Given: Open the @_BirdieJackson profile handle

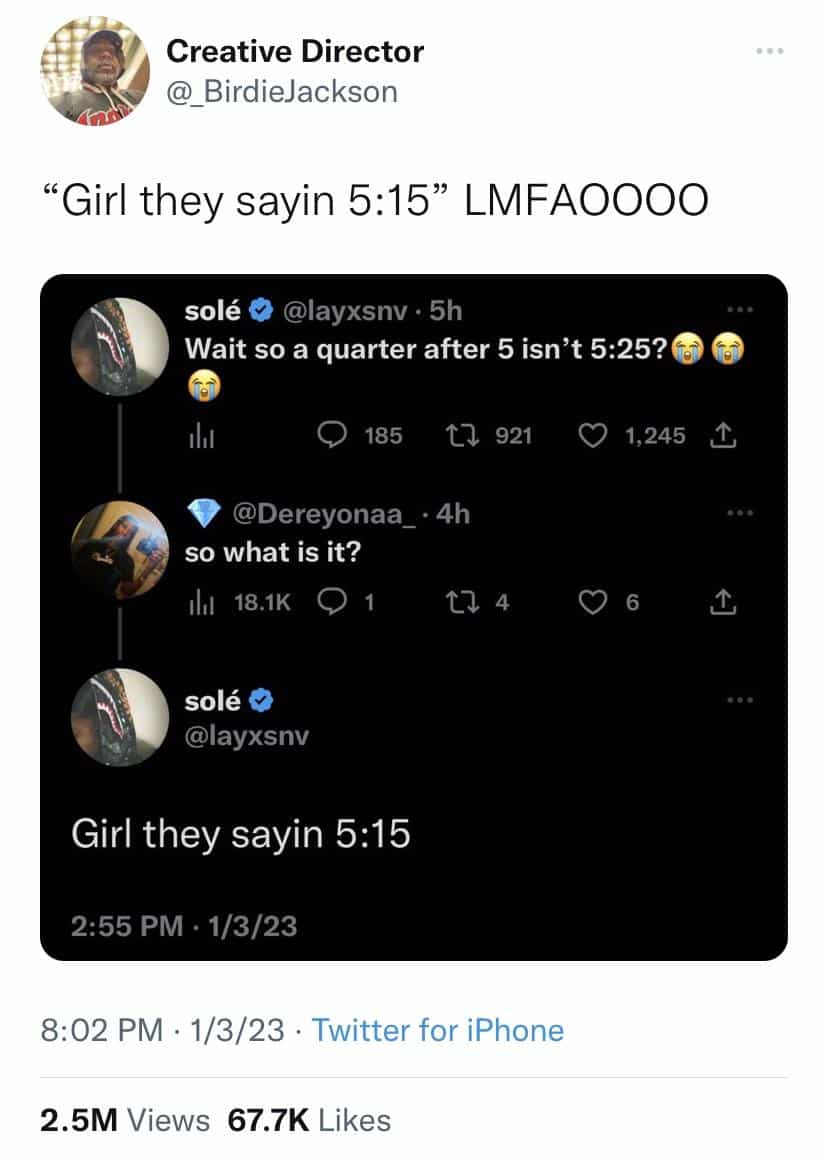Looking at the screenshot, I should click(282, 92).
